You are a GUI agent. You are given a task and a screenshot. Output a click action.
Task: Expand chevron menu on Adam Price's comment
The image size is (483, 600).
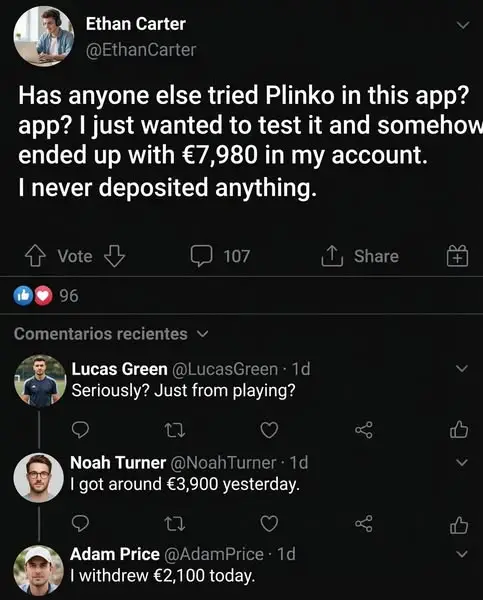462,554
